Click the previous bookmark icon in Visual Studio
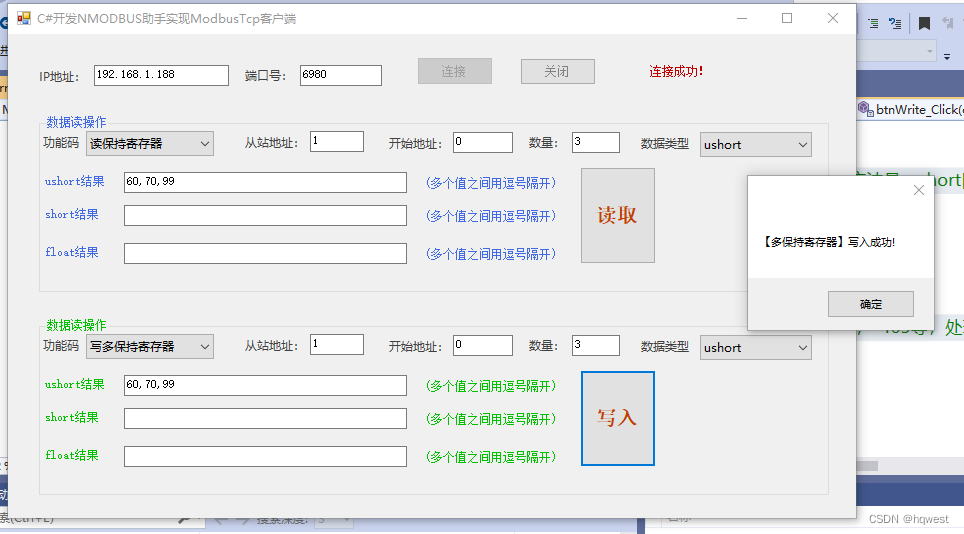964x534 pixels. (x=947, y=23)
